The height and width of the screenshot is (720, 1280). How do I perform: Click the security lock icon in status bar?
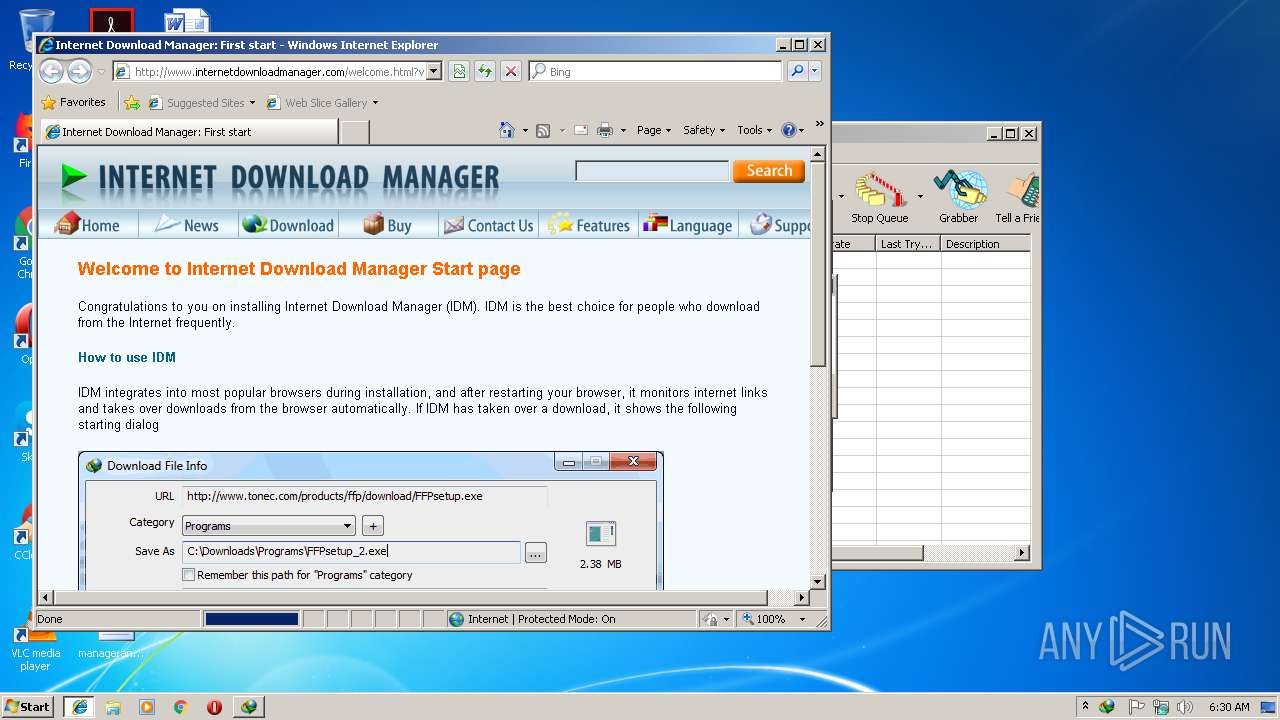tap(710, 619)
